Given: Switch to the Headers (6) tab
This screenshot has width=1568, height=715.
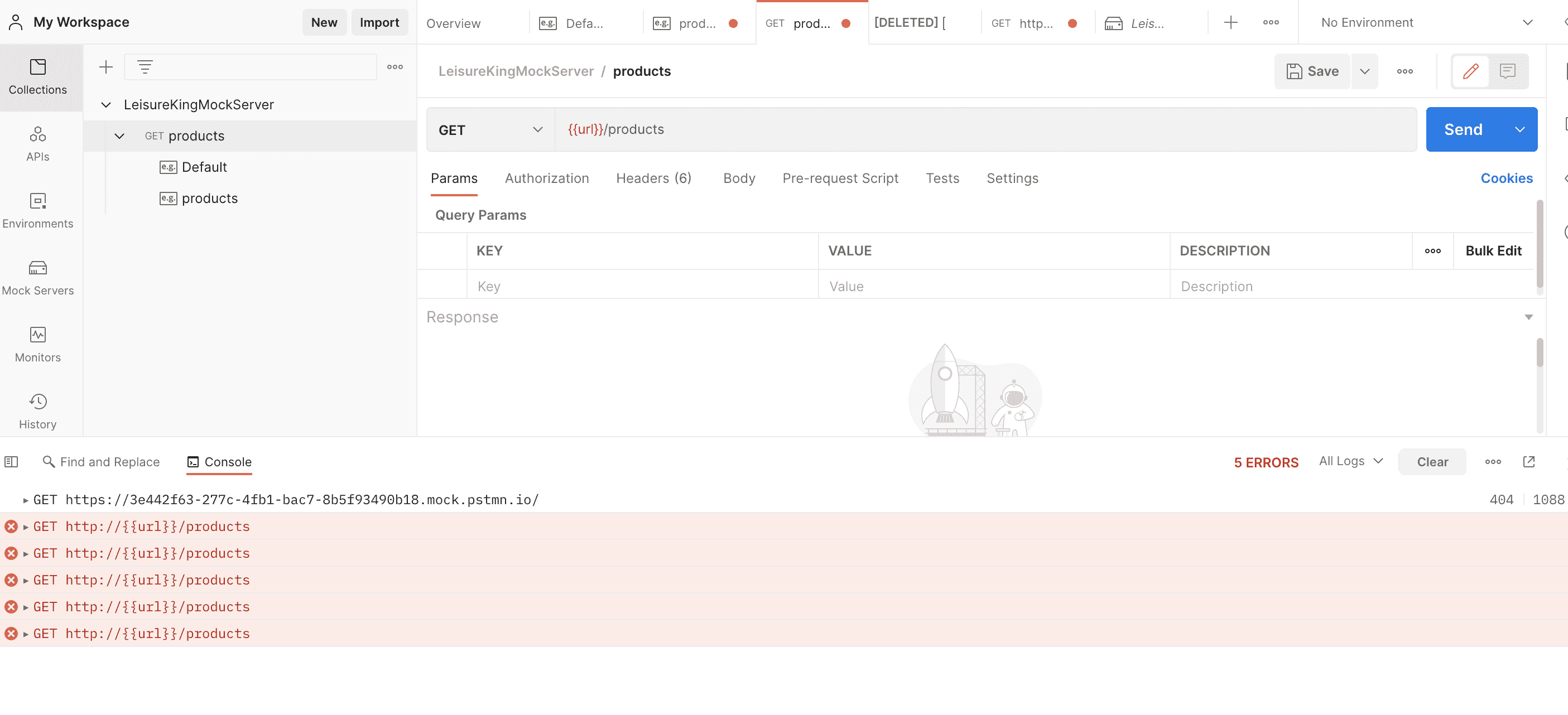Looking at the screenshot, I should tap(653, 178).
